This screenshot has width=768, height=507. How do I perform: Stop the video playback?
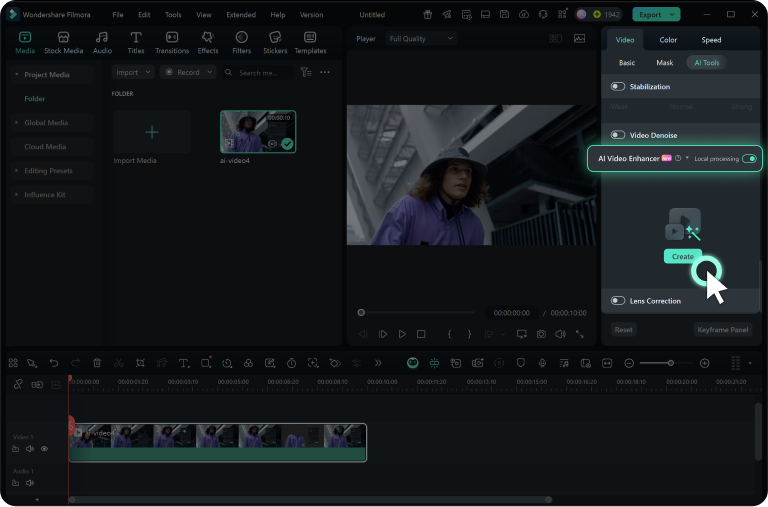tap(421, 334)
